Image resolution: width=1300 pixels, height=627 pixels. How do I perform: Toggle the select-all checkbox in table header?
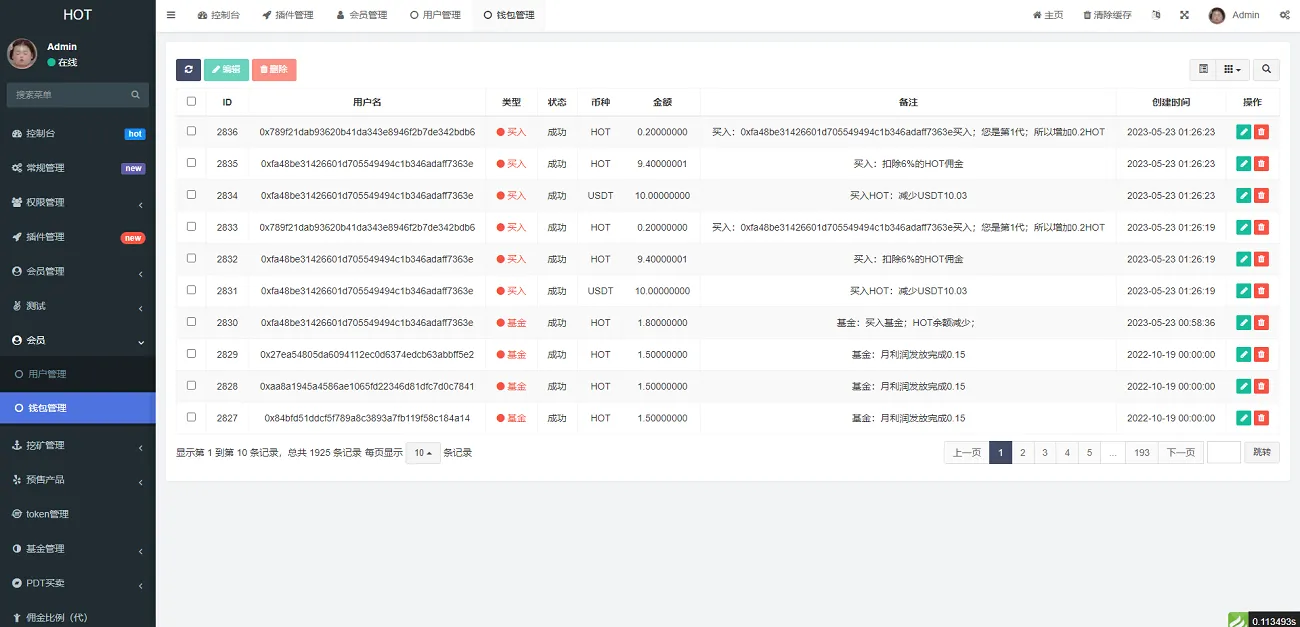tap(191, 101)
